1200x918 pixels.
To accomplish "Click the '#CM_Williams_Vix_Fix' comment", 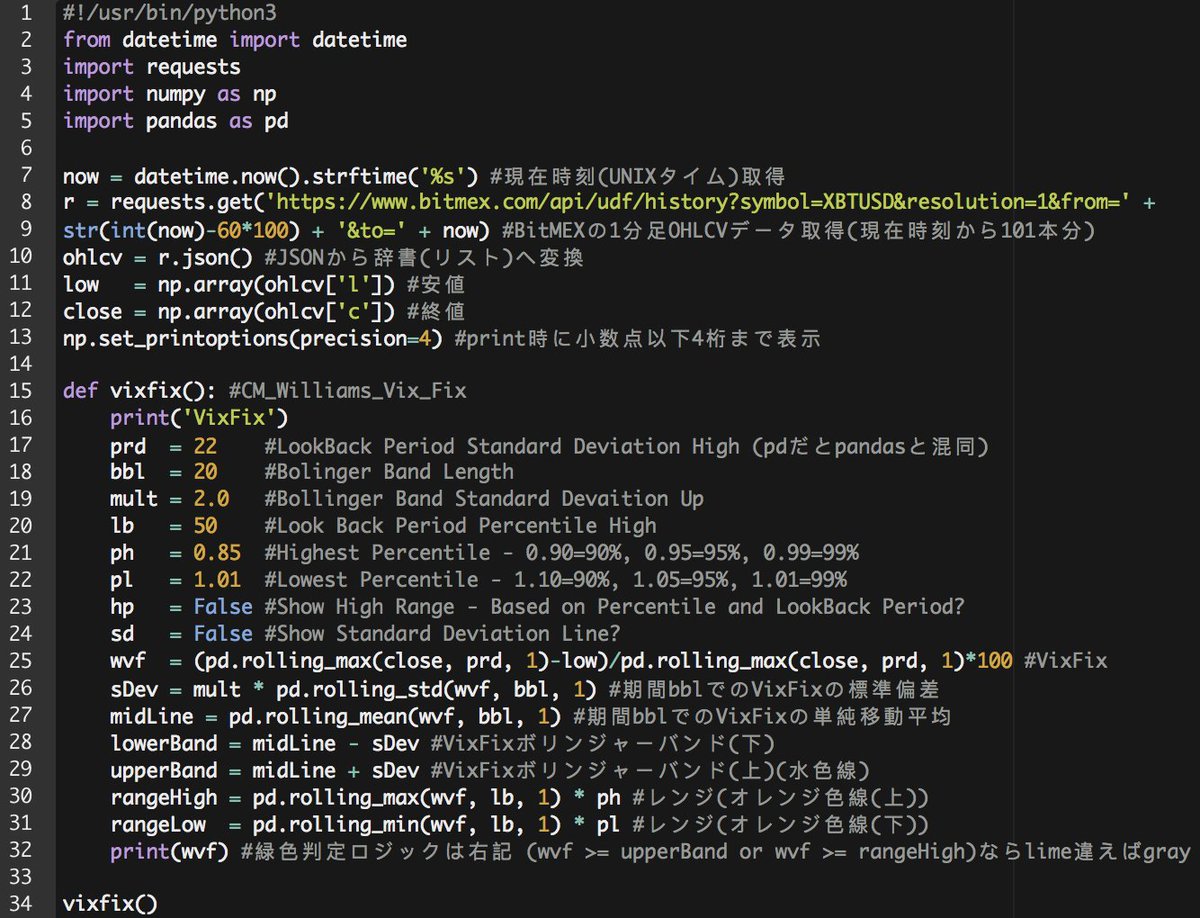I will click(347, 391).
